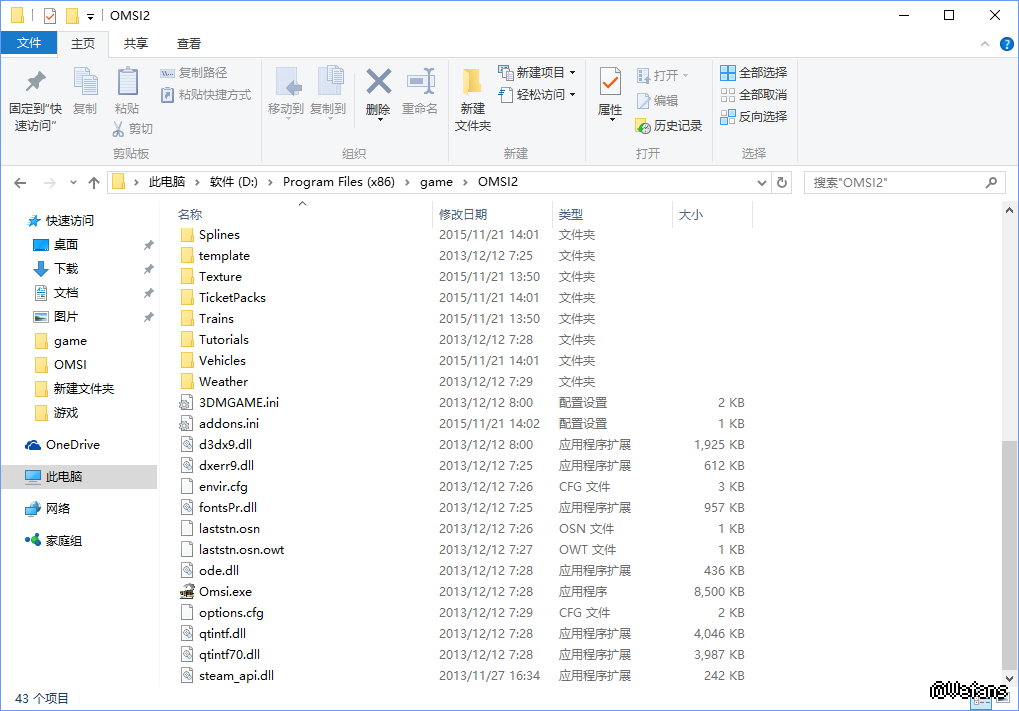Click the game breadcrumb segment
The width and height of the screenshot is (1019, 711).
point(436,182)
